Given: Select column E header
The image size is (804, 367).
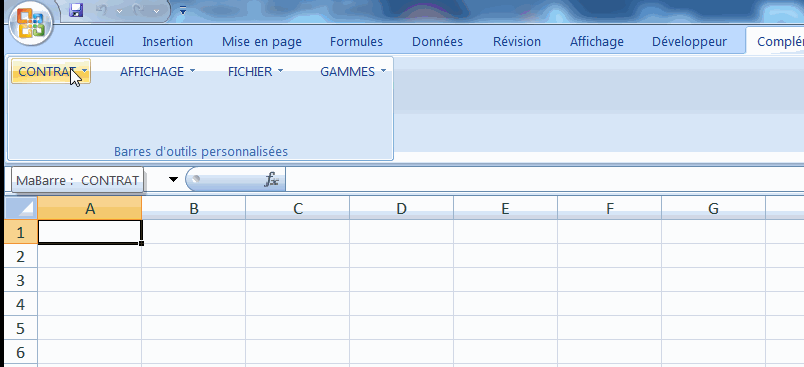Looking at the screenshot, I should click(x=506, y=208).
